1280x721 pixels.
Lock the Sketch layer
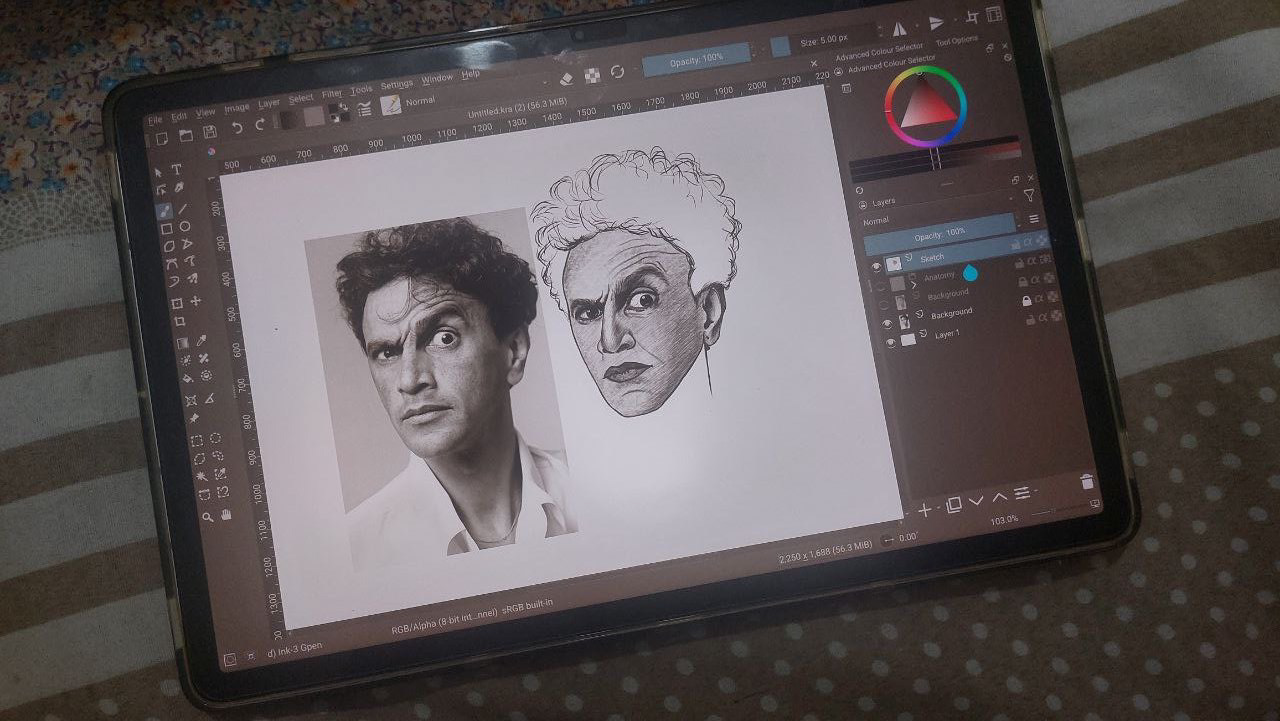[1015, 245]
